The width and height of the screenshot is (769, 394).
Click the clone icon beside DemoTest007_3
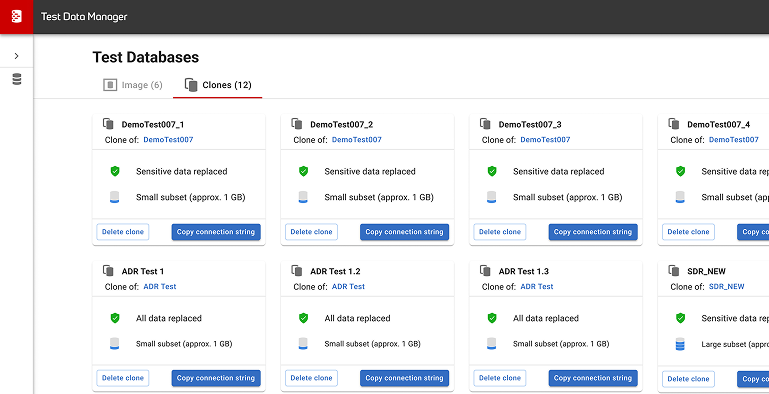(x=485, y=124)
